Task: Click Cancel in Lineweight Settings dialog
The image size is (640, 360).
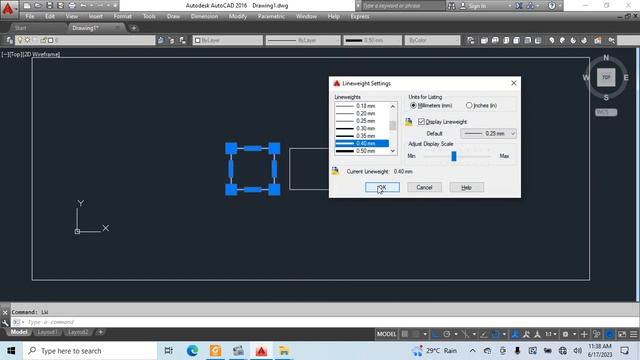Action: 424,187
